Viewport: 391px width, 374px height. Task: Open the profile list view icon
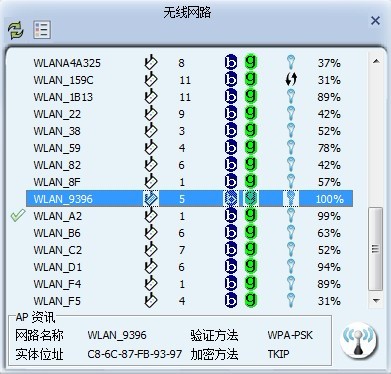tap(42, 30)
